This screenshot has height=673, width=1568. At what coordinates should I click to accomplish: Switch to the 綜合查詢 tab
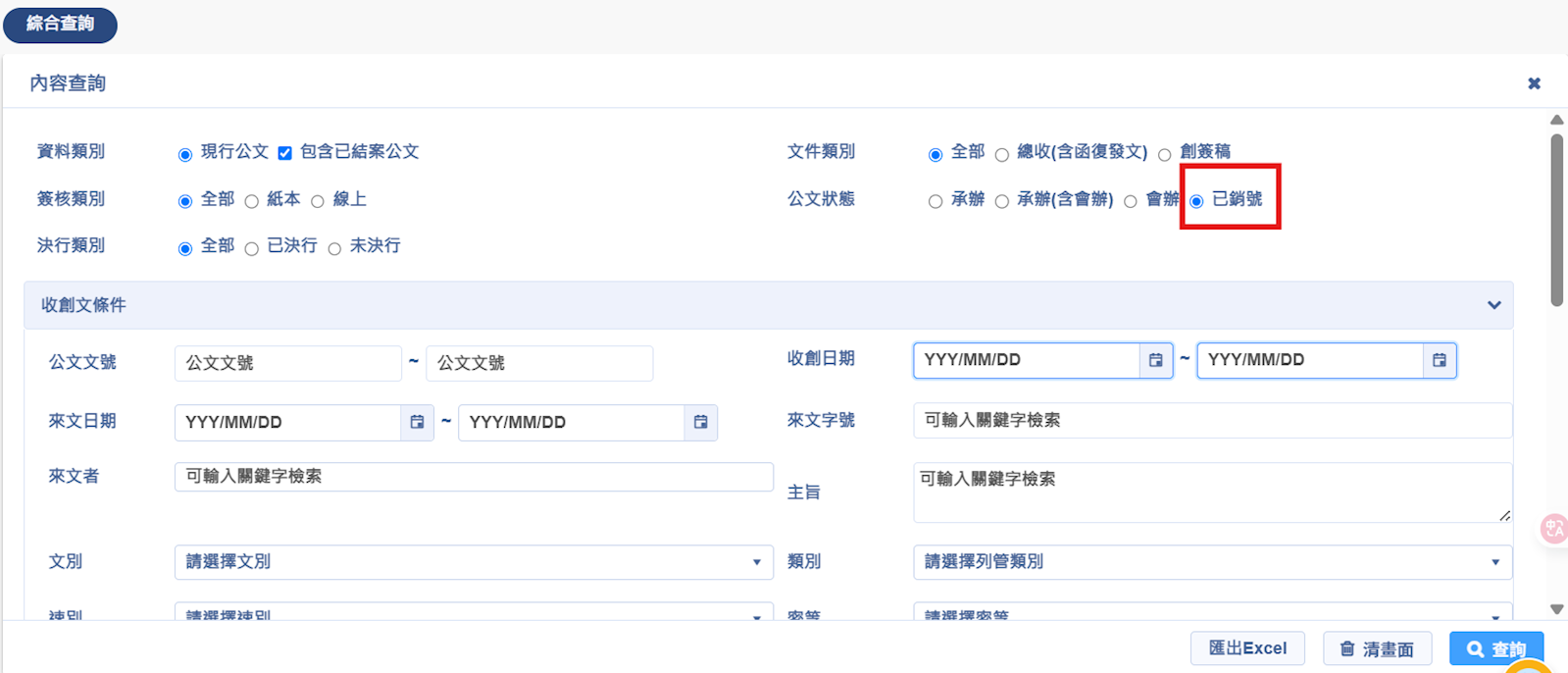point(60,24)
